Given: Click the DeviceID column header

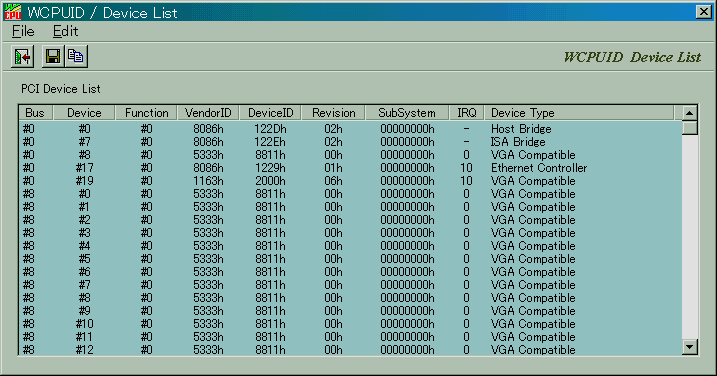Looking at the screenshot, I should click(x=270, y=113).
